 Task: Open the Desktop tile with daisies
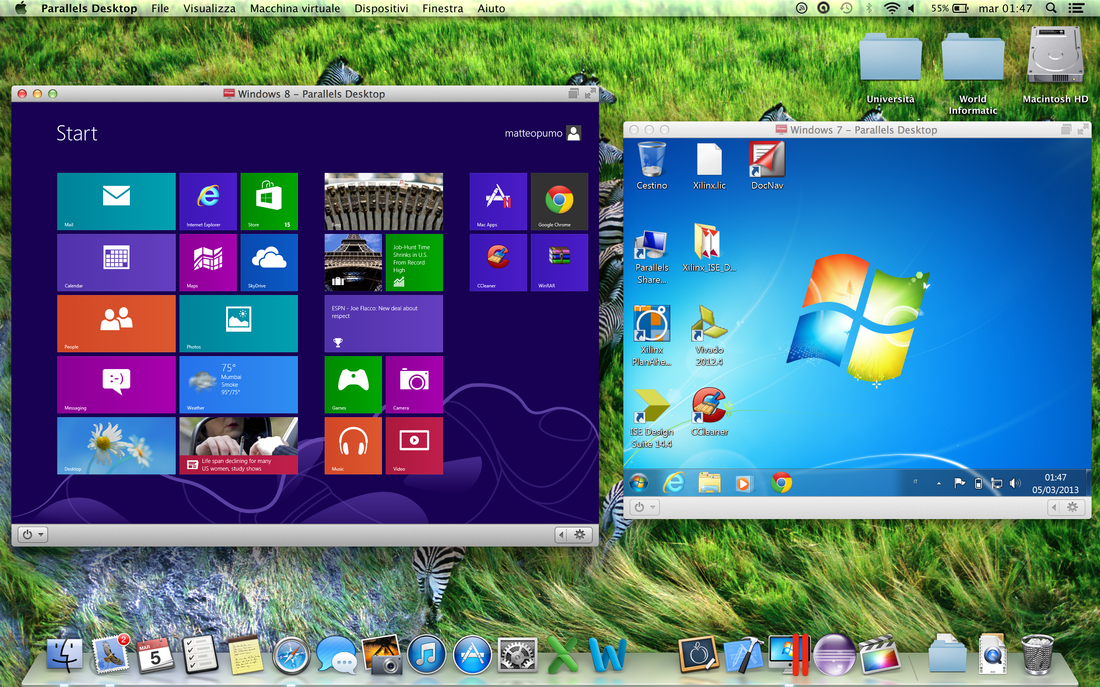coord(116,446)
